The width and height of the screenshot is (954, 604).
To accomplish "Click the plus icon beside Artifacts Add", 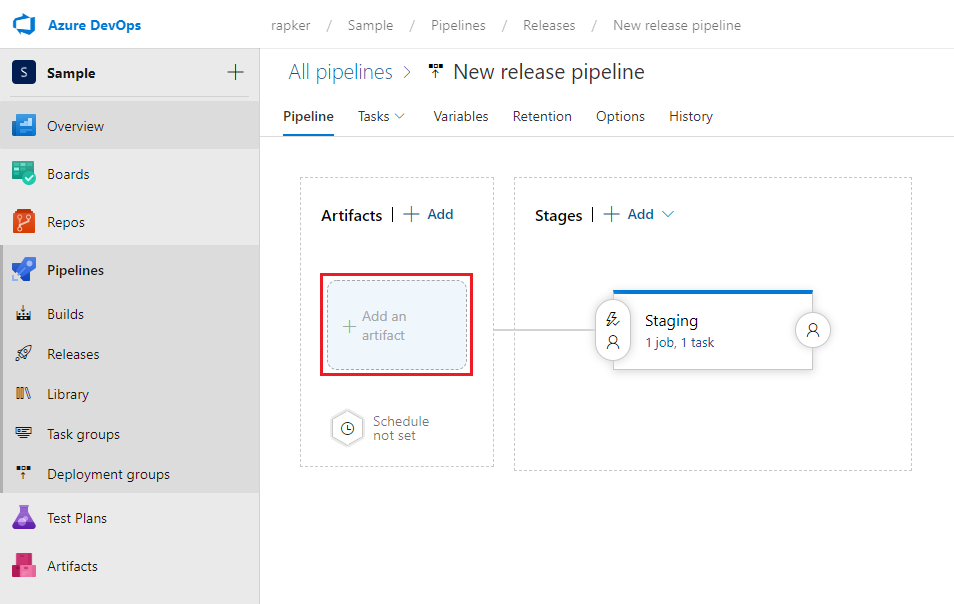I will tap(411, 214).
